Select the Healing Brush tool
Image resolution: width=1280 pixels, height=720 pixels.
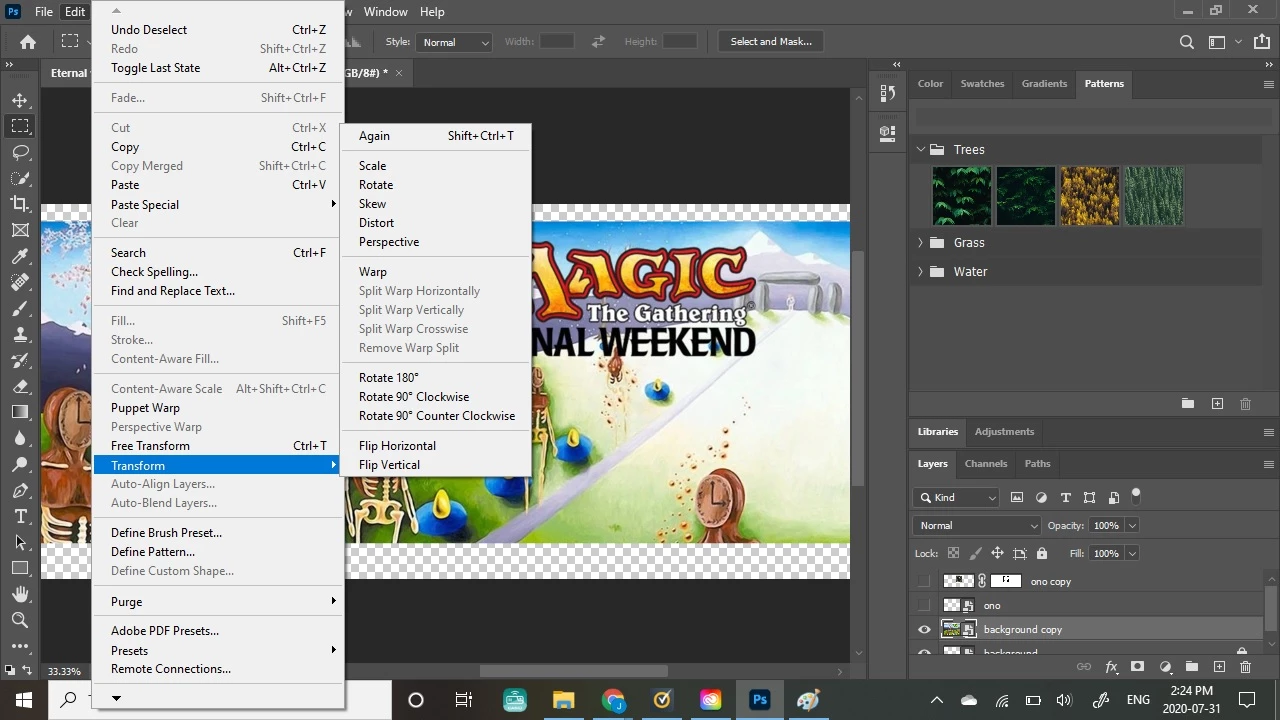(x=20, y=282)
